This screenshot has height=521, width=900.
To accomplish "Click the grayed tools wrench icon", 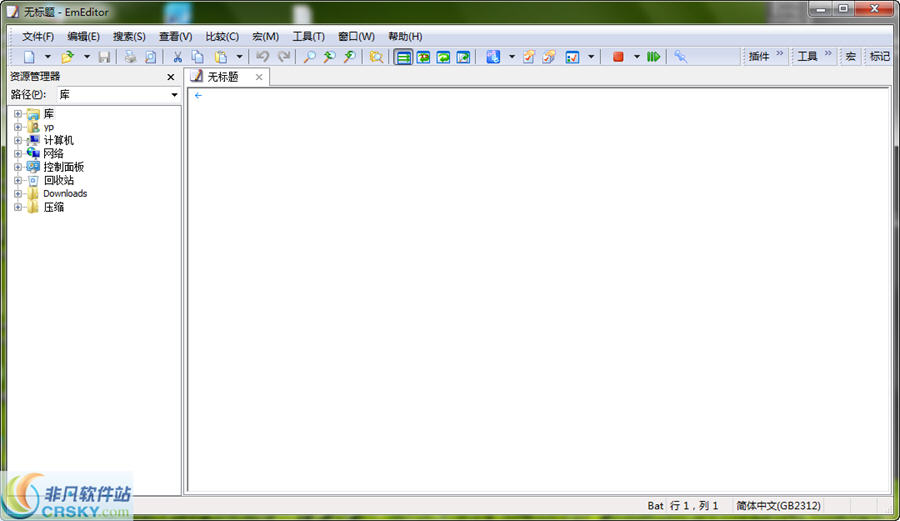I will coord(680,57).
